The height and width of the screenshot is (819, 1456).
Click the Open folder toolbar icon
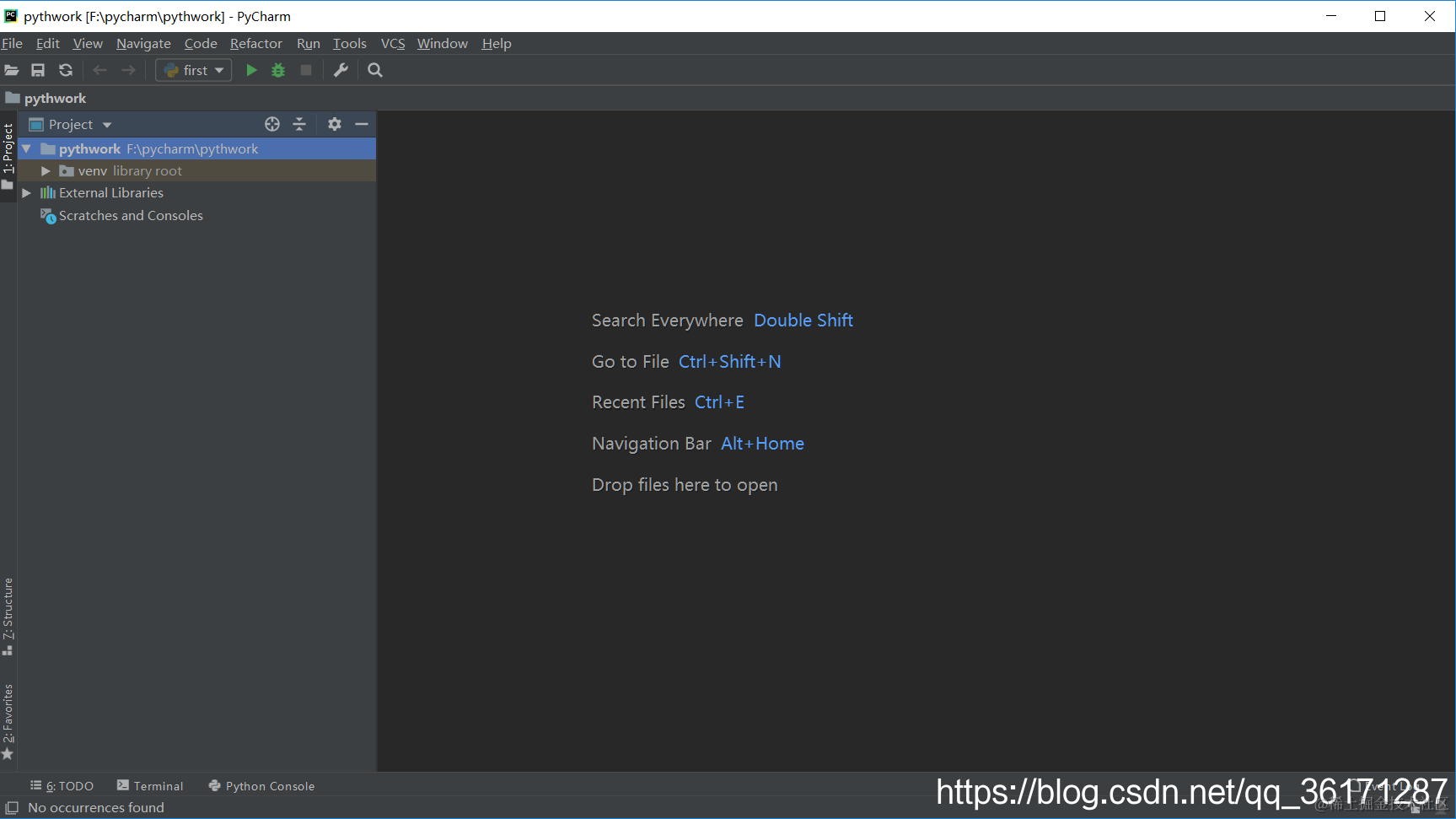(x=12, y=71)
